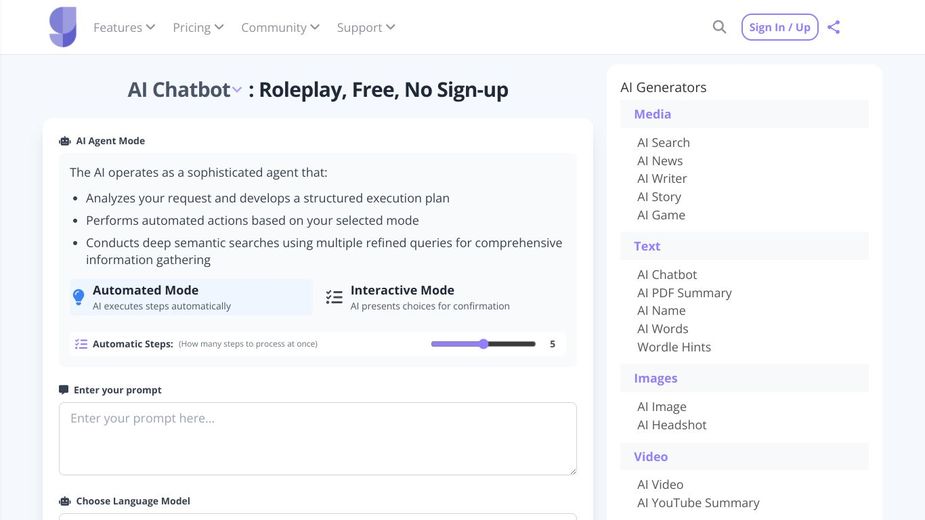Click the checklist icon for Interactive Mode
This screenshot has height=520, width=925.
click(334, 297)
